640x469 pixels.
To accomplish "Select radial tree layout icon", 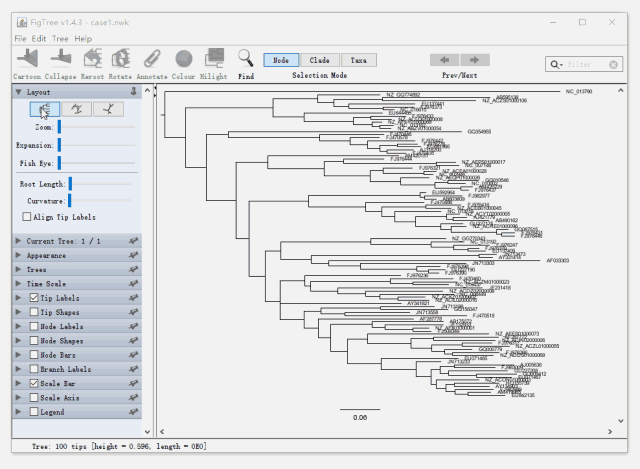I will pyautogui.click(x=108, y=109).
